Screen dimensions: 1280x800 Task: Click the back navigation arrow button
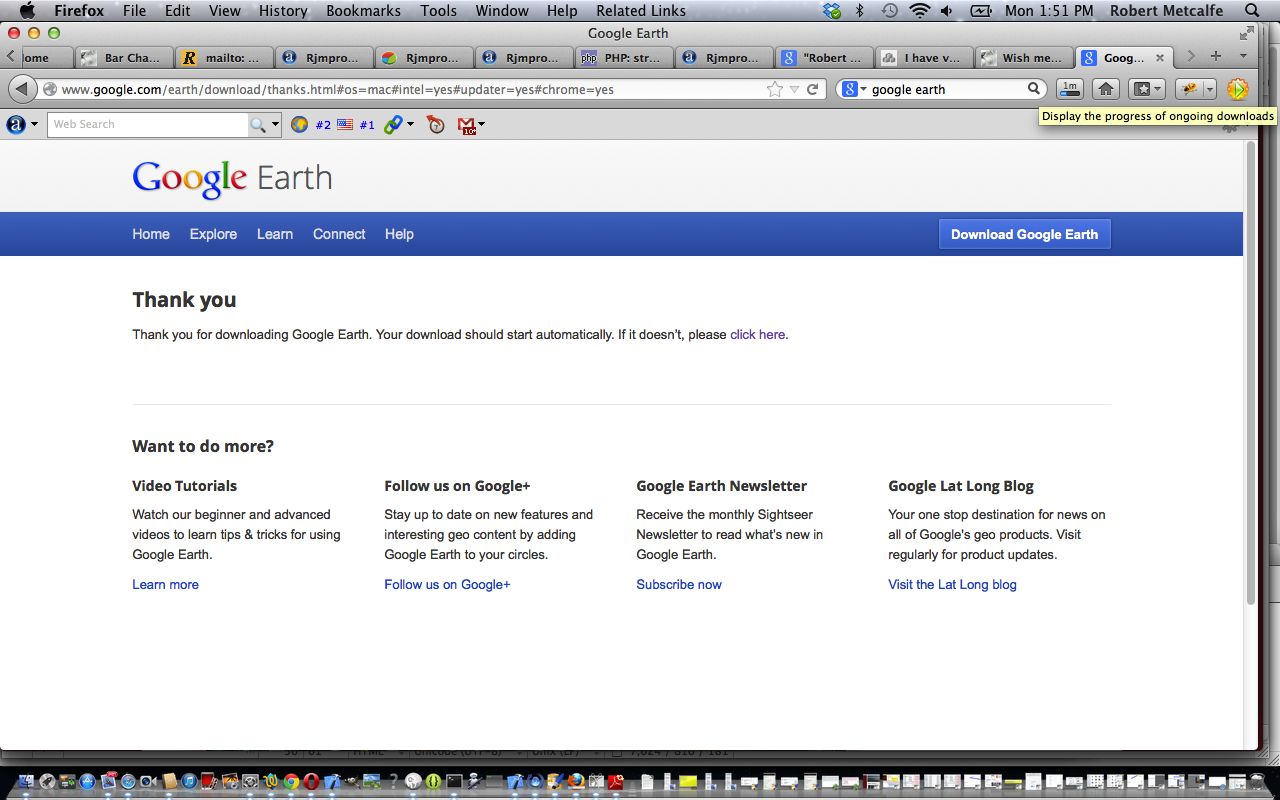22,89
